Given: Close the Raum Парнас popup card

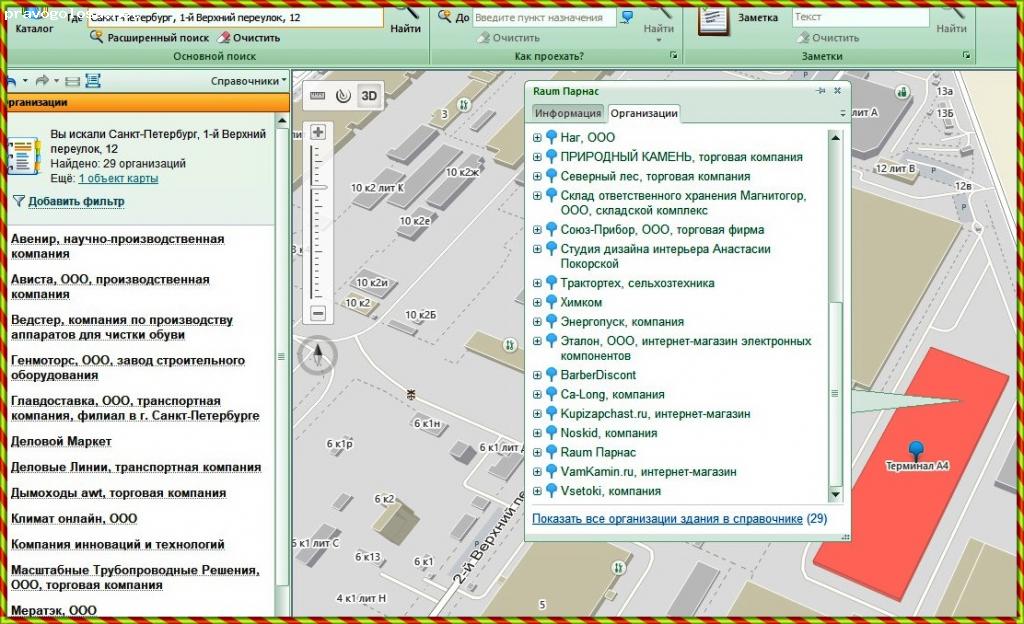Looking at the screenshot, I should coord(837,90).
